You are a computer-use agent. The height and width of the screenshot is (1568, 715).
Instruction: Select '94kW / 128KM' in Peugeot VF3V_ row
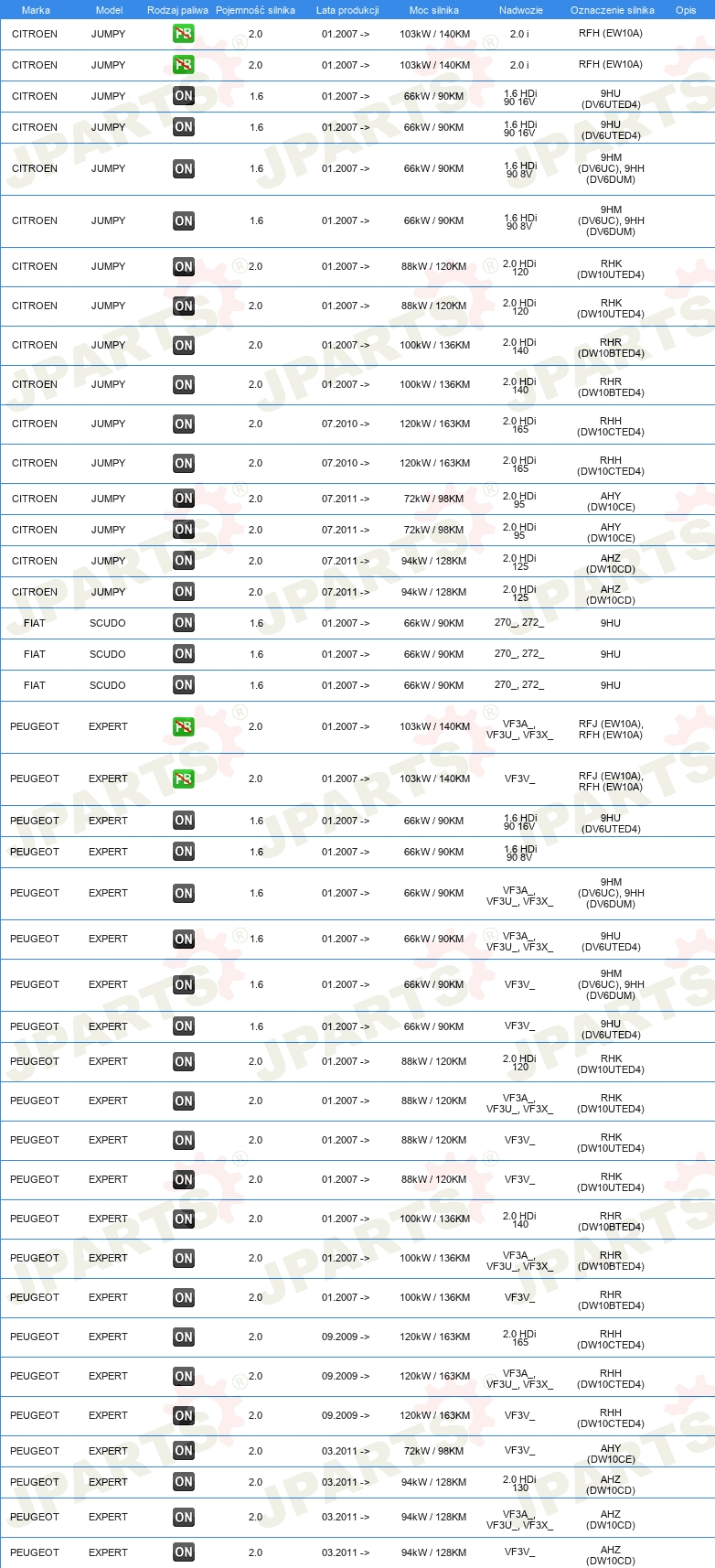(434, 1552)
